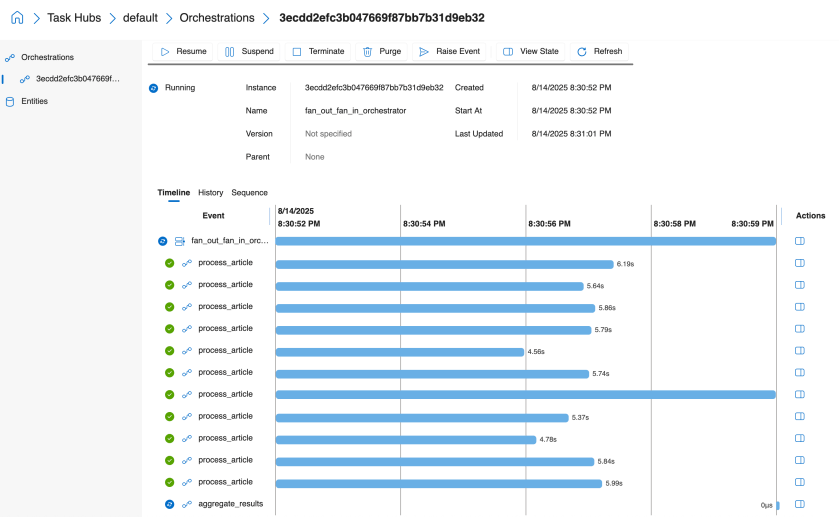Click the activity icon beside aggregate_results

pos(187,504)
